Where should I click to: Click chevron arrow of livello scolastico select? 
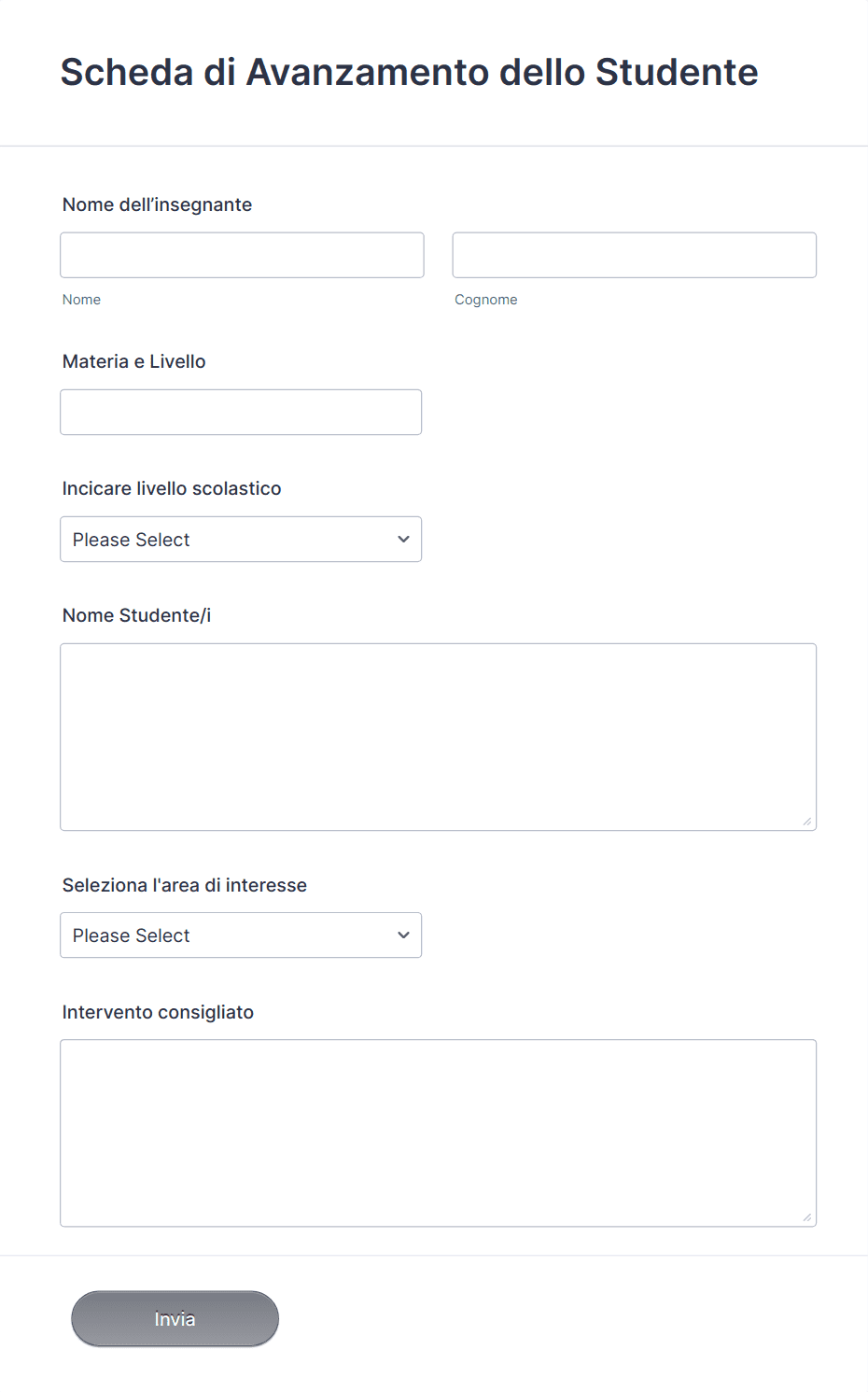pos(403,539)
